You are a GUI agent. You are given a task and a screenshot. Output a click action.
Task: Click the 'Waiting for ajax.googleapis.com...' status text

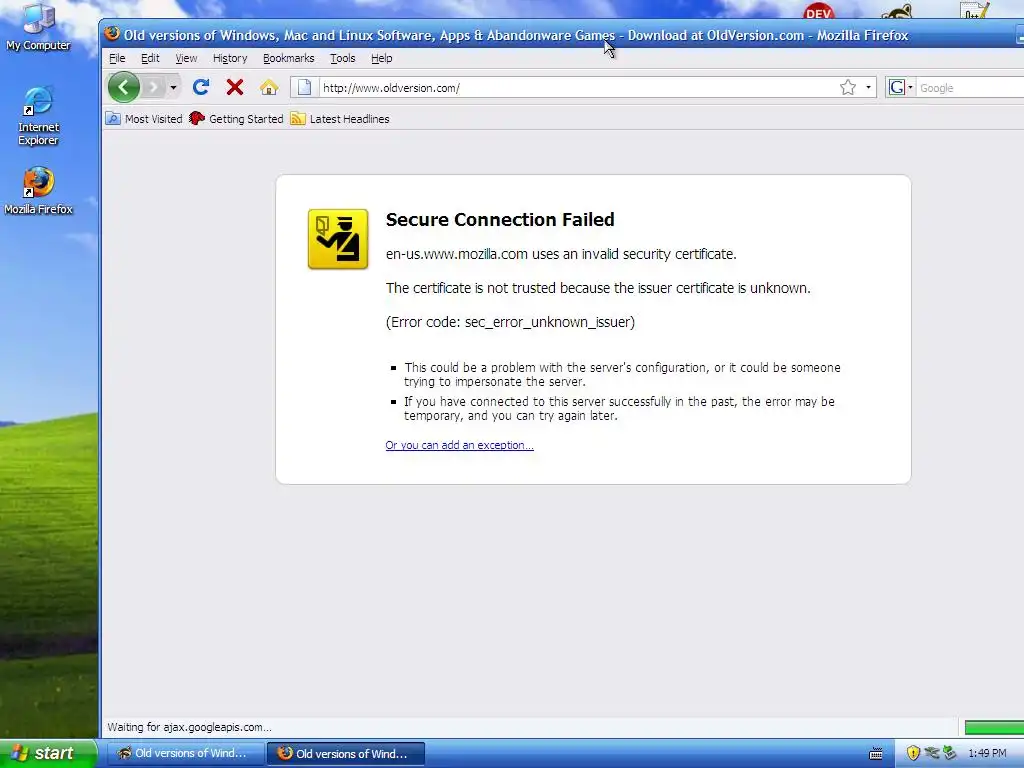(189, 727)
